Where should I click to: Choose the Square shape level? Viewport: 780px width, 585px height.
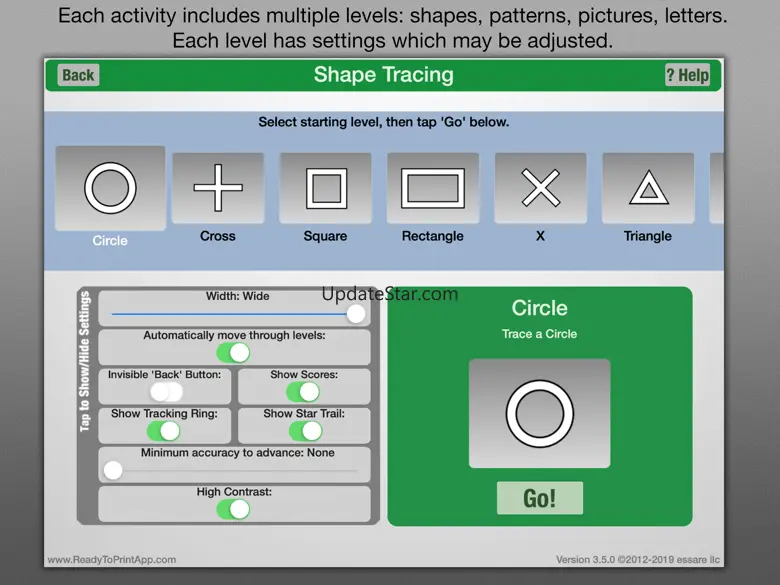tap(325, 188)
